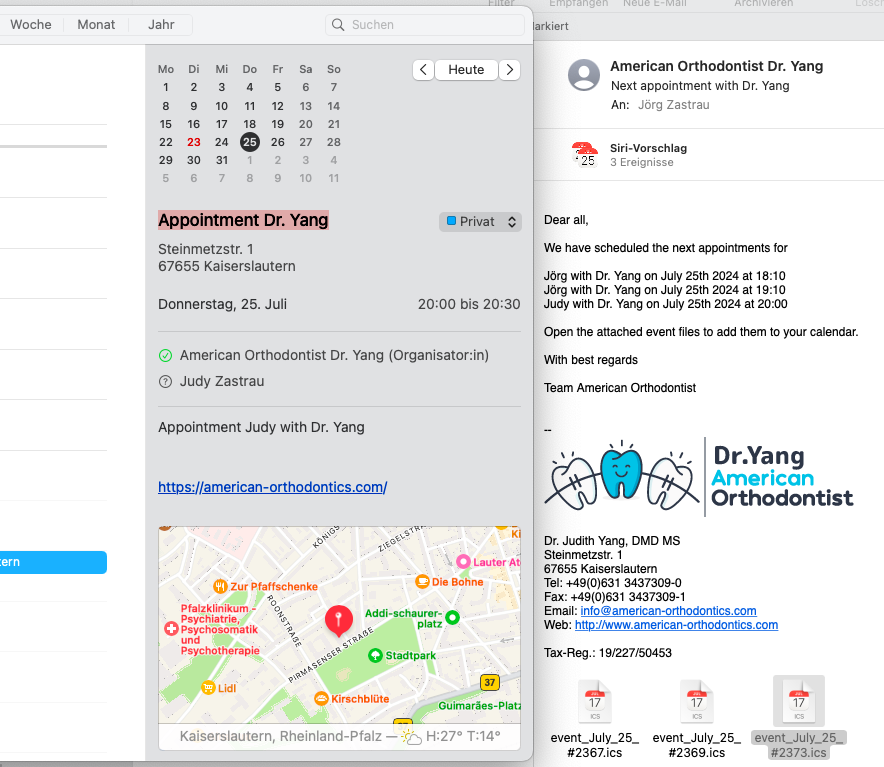Click the Appointment Judy with Dr. Yang note
The height and width of the screenshot is (767, 884).
261,427
